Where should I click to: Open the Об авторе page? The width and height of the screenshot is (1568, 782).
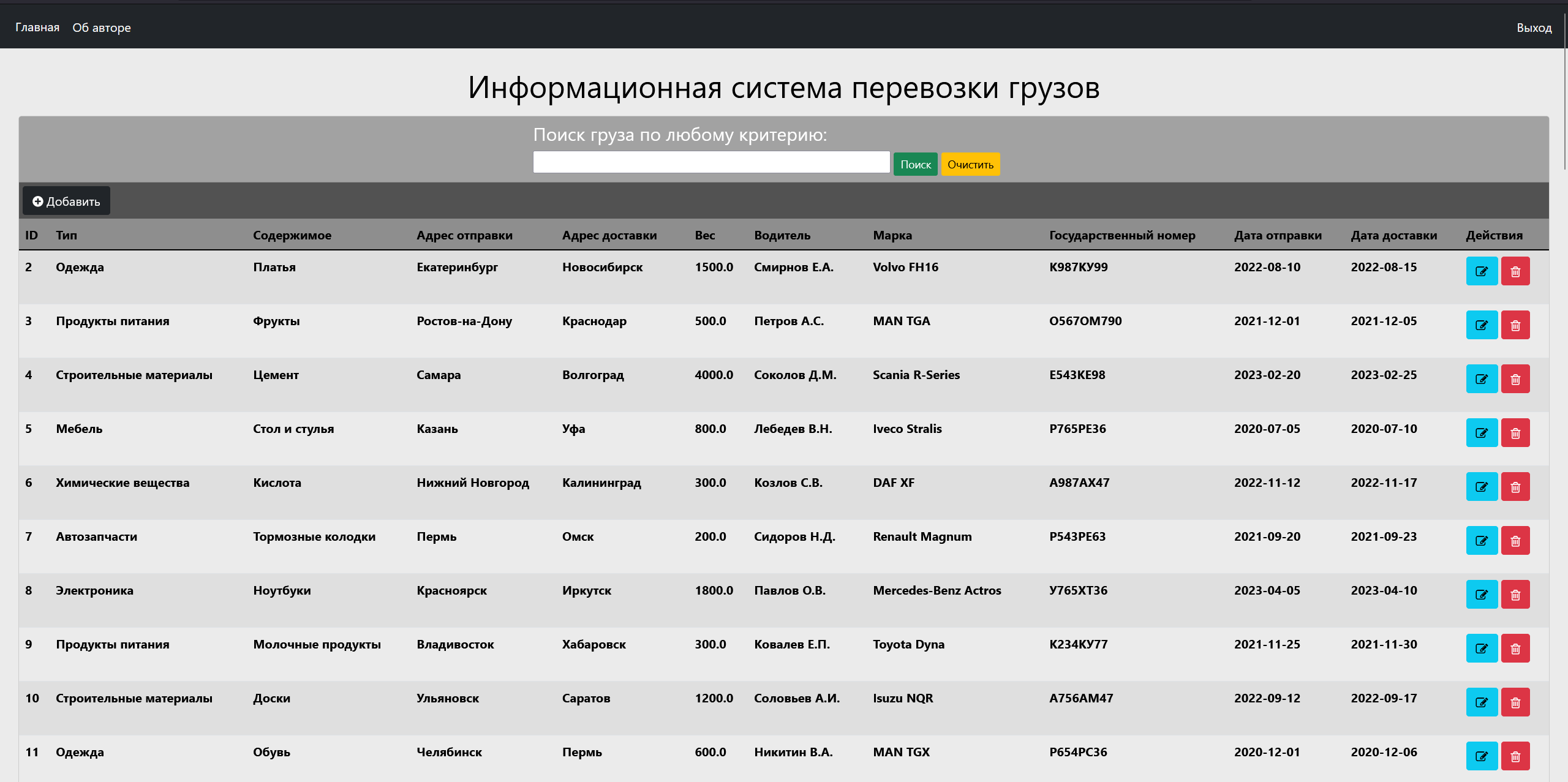(101, 27)
